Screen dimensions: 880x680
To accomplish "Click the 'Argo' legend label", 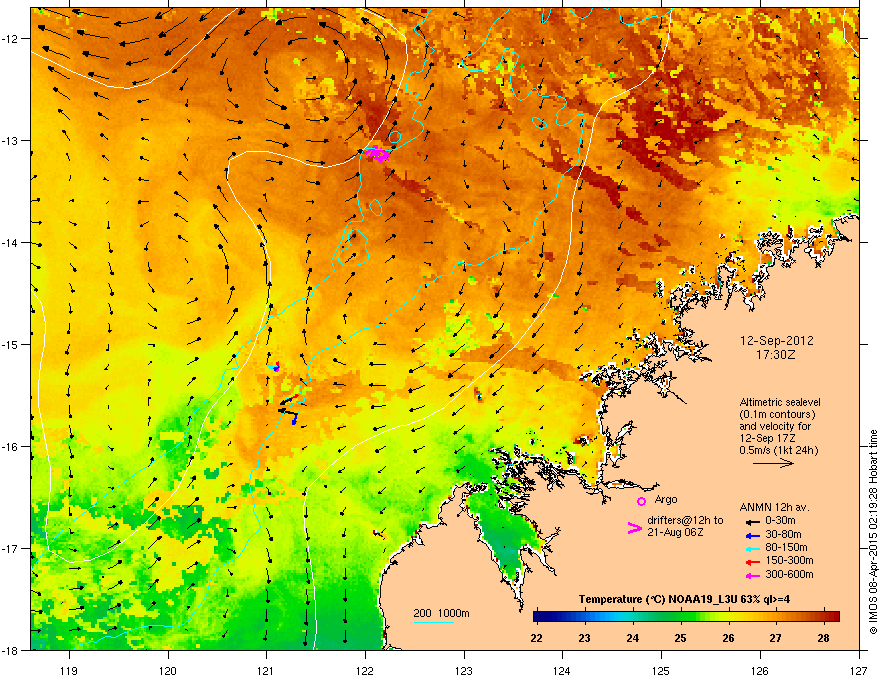I will click(x=666, y=499).
